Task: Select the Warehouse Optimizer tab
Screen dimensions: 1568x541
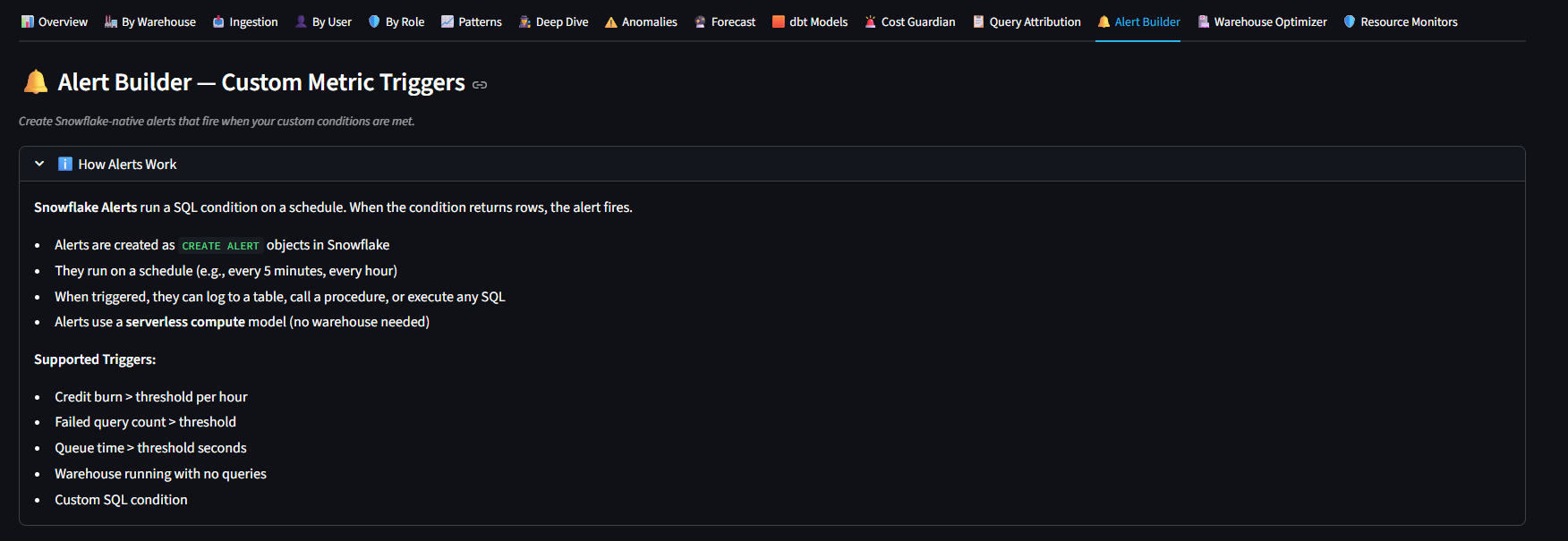Action: [x=1262, y=21]
